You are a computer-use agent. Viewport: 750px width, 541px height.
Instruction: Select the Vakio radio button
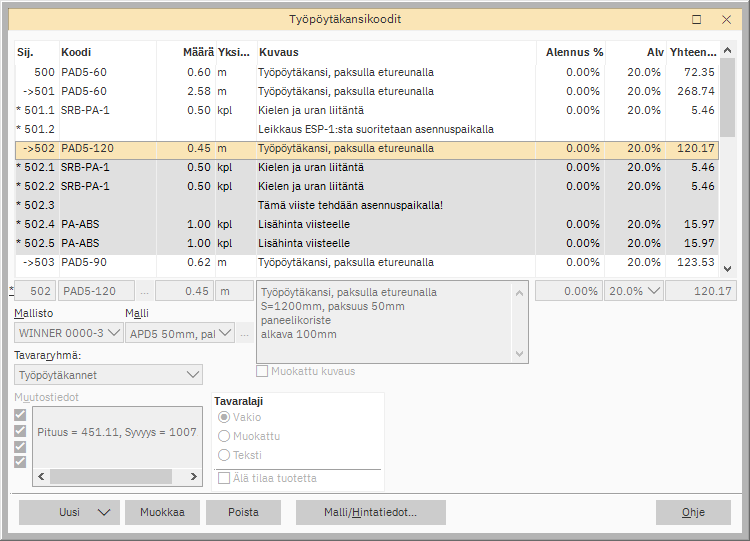click(224, 417)
